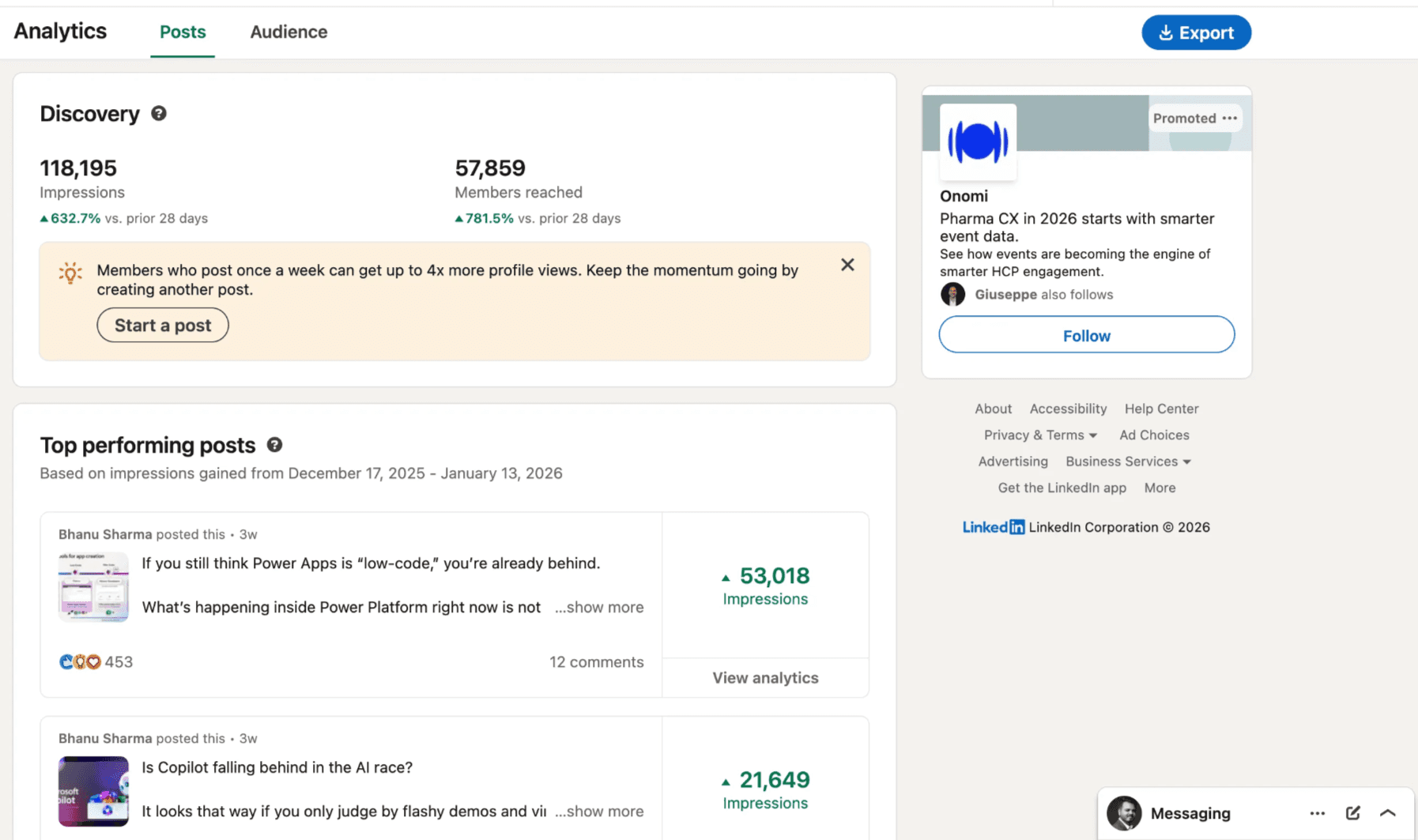The height and width of the screenshot is (840, 1418).
Task: Click the 57,859 Members reached total
Action: [490, 168]
